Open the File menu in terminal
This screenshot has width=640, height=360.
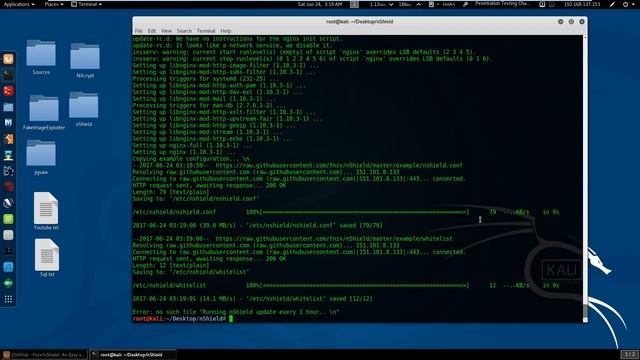(x=138, y=31)
